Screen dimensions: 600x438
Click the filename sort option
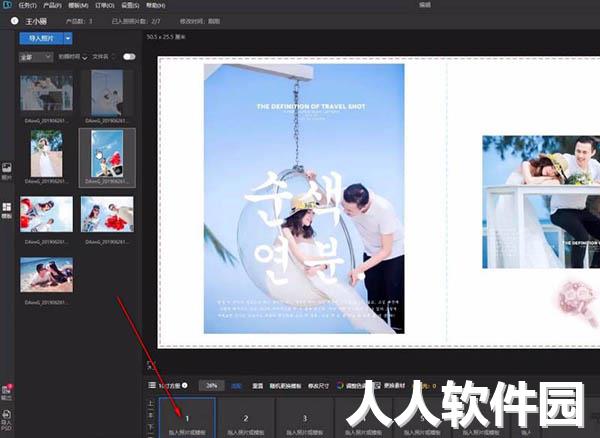(x=101, y=57)
